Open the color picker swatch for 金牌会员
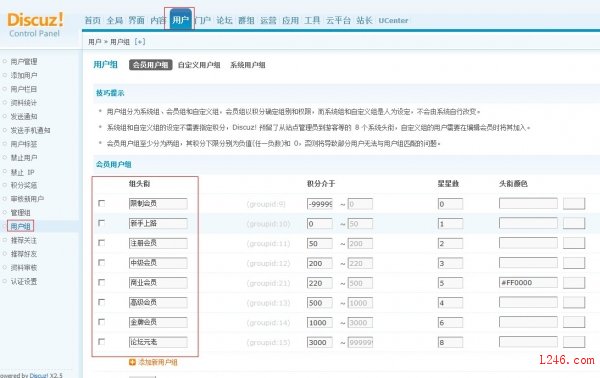 click(574, 322)
